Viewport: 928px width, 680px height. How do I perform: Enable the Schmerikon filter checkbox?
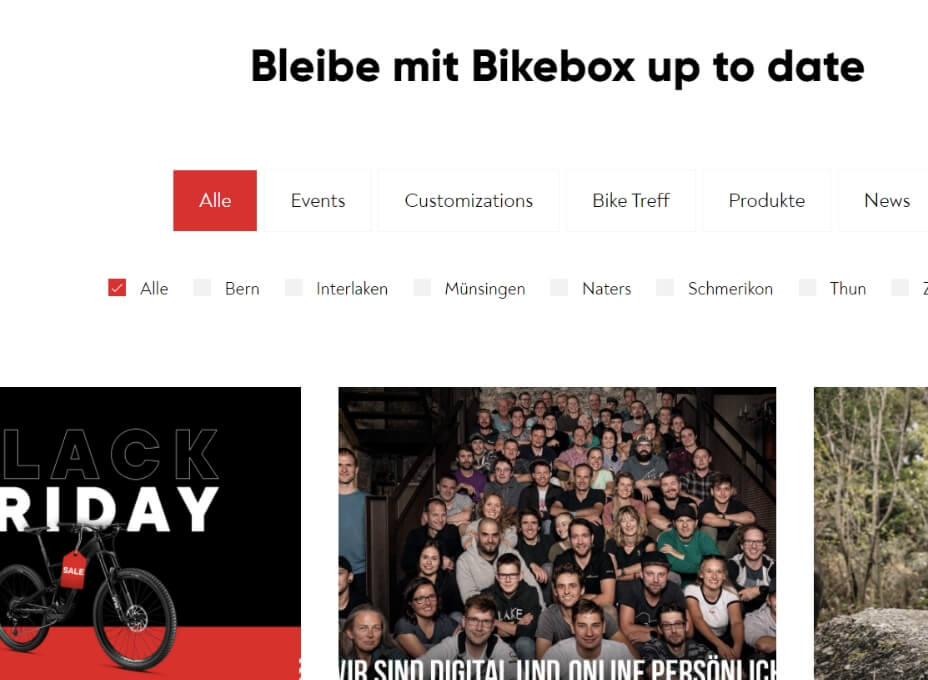pyautogui.click(x=665, y=288)
